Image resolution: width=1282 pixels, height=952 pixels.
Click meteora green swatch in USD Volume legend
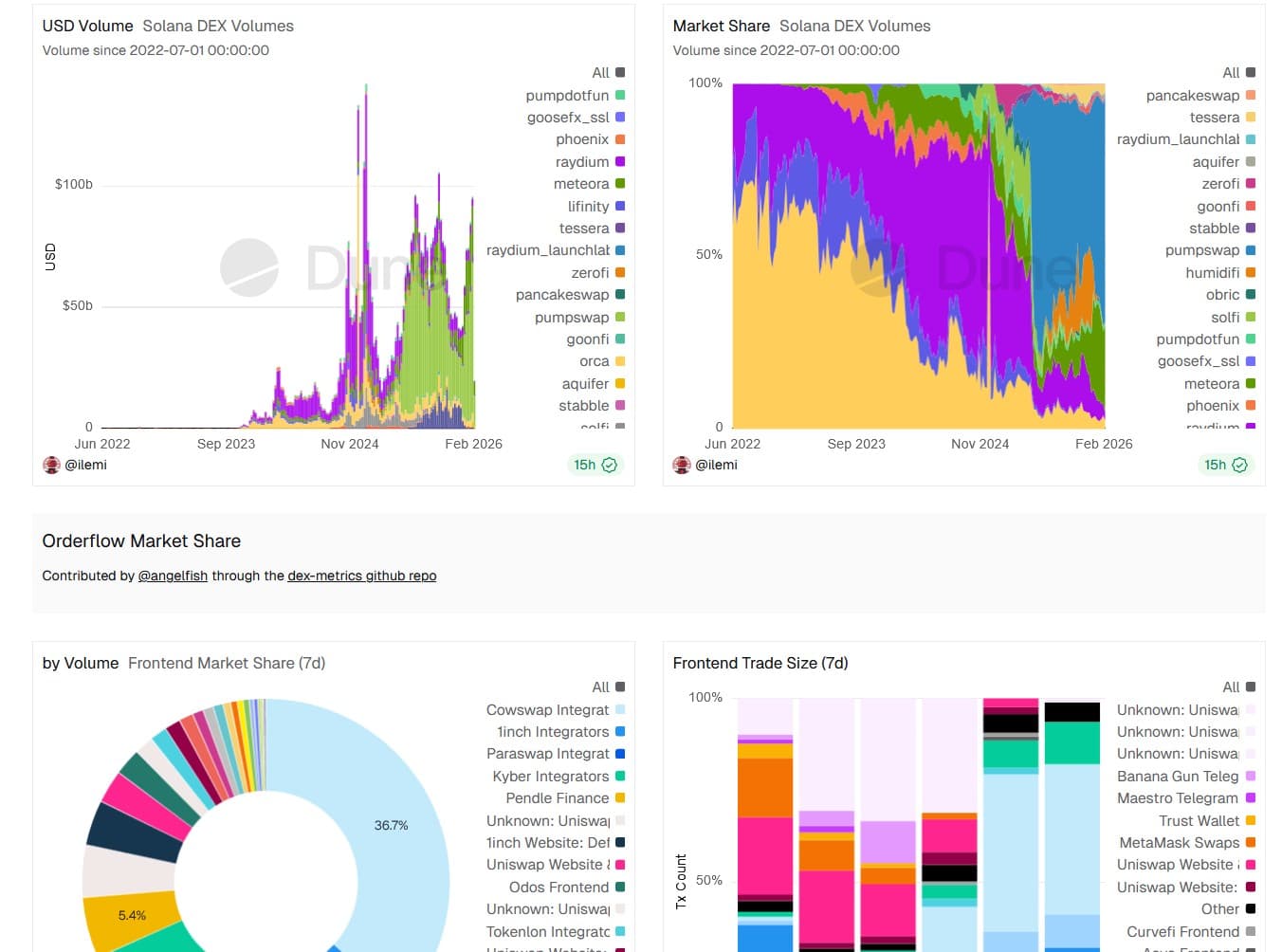tap(620, 184)
